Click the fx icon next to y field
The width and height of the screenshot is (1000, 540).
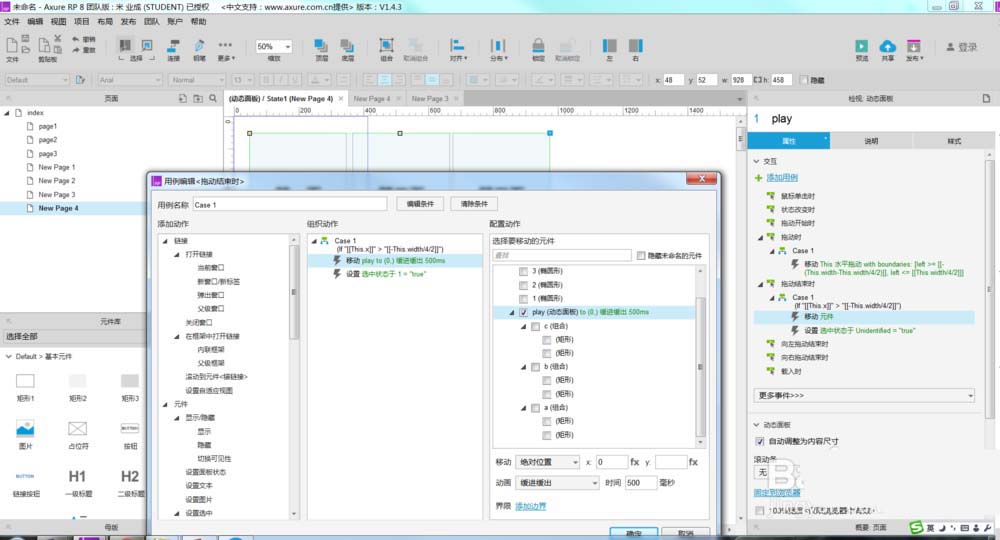click(x=693, y=462)
